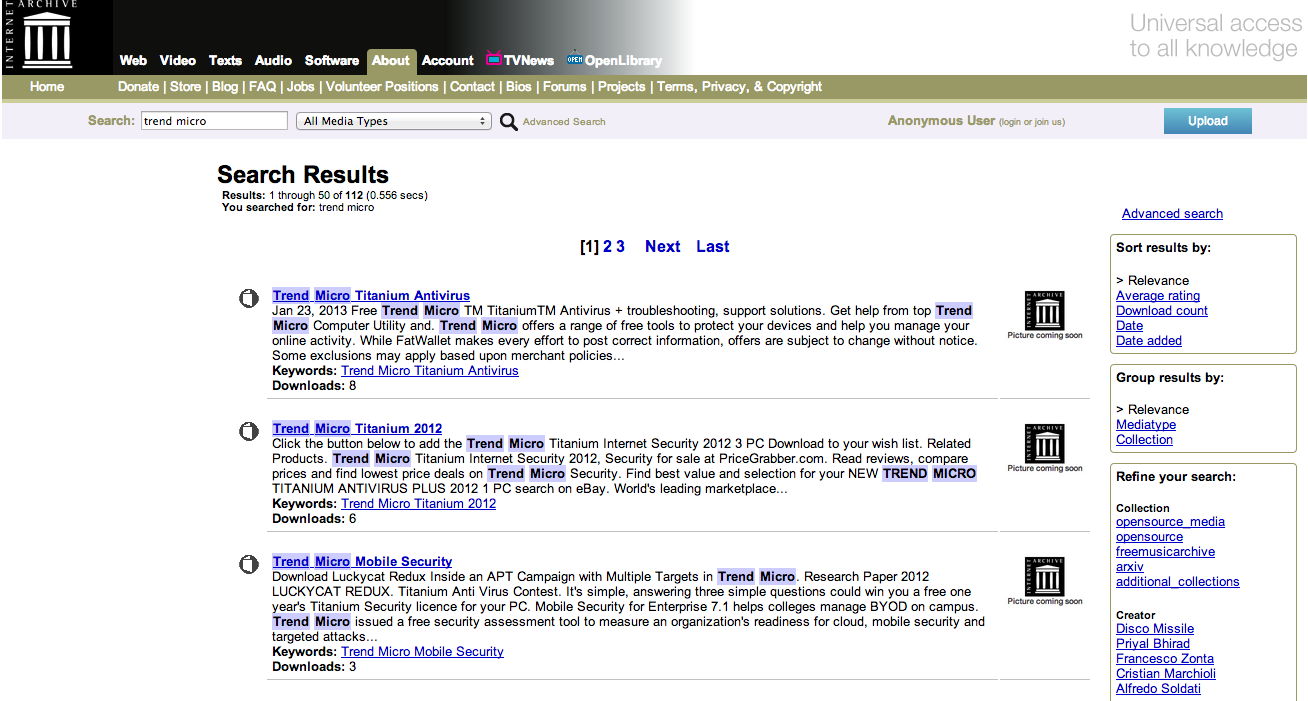The image size is (1308, 701).
Task: Go to Home in the sub-navigation bar
Action: point(47,87)
